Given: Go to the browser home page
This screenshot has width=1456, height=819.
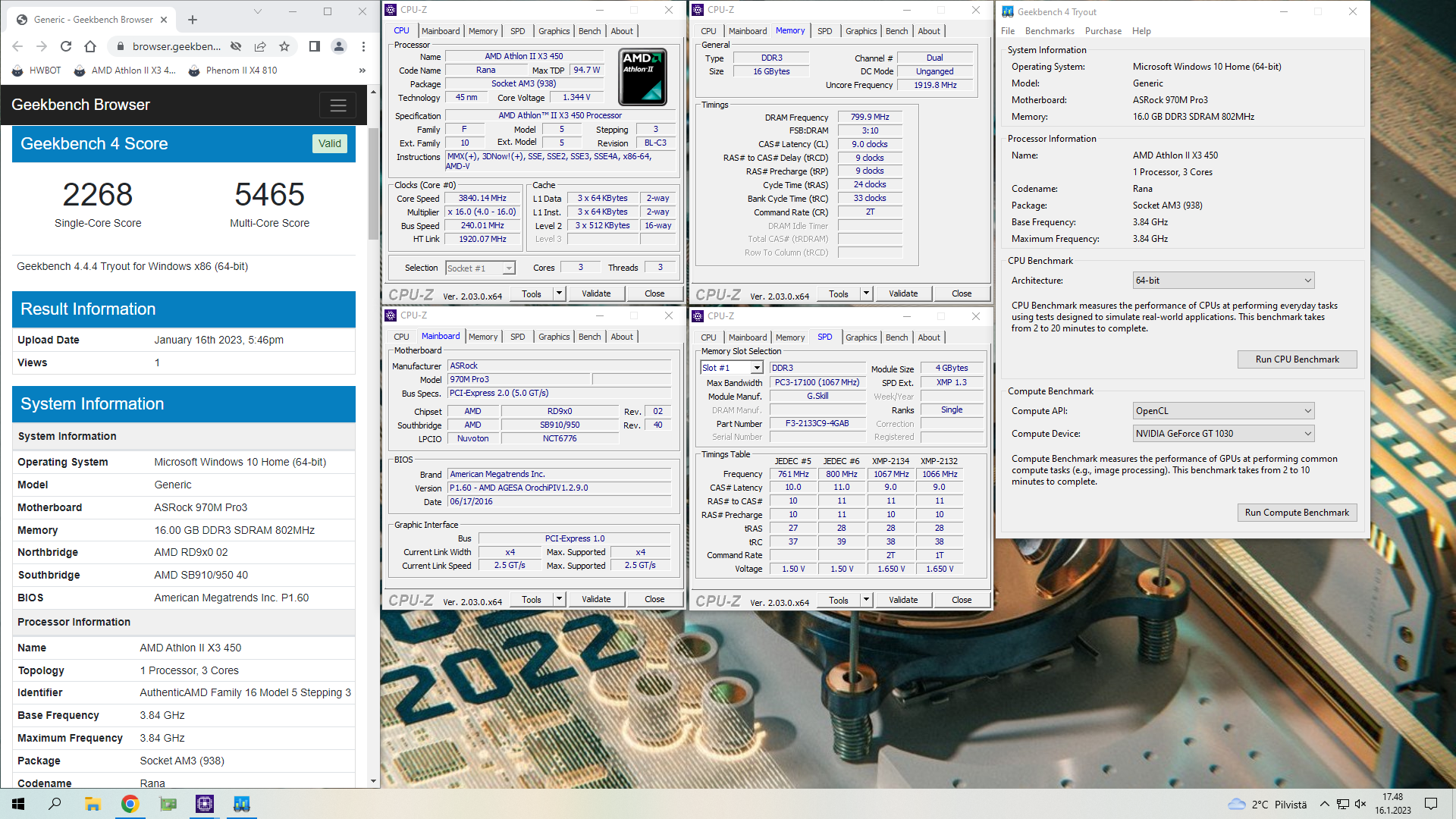Looking at the screenshot, I should (90, 46).
